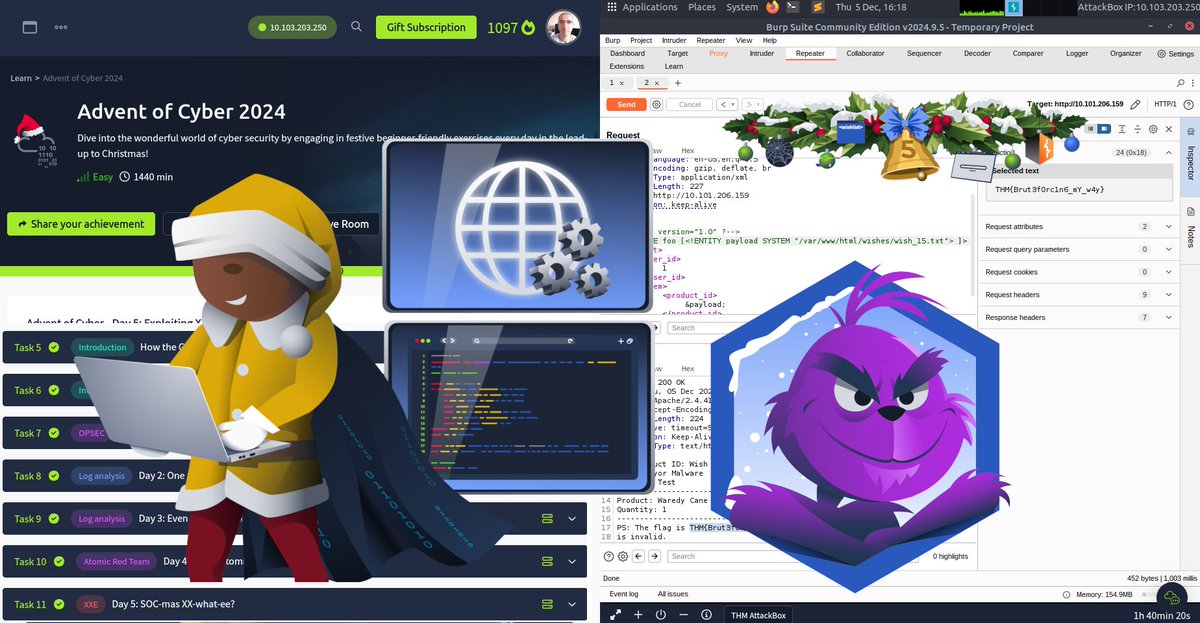Click the 10.103.203.250 IP address pill

pyautogui.click(x=294, y=27)
